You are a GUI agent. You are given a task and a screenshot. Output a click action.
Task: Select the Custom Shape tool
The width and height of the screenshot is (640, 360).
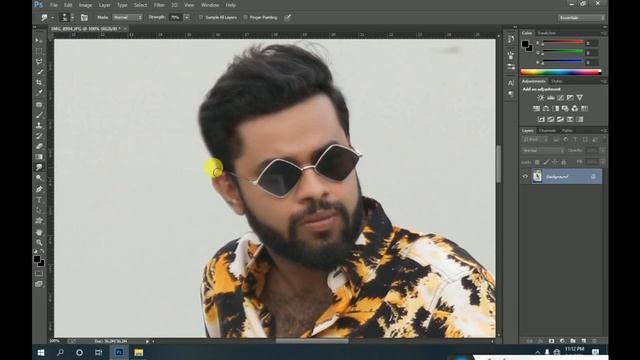[x=39, y=221]
